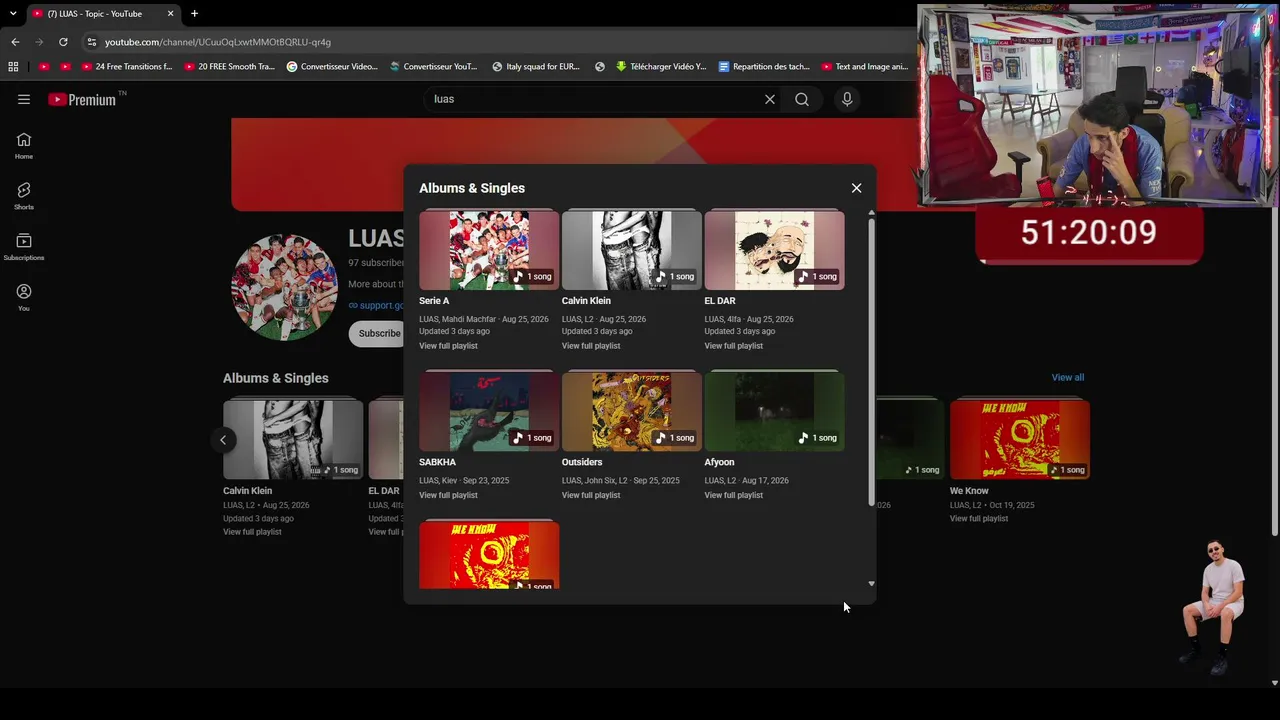
Task: Focus the address bar URL
Action: (x=218, y=42)
